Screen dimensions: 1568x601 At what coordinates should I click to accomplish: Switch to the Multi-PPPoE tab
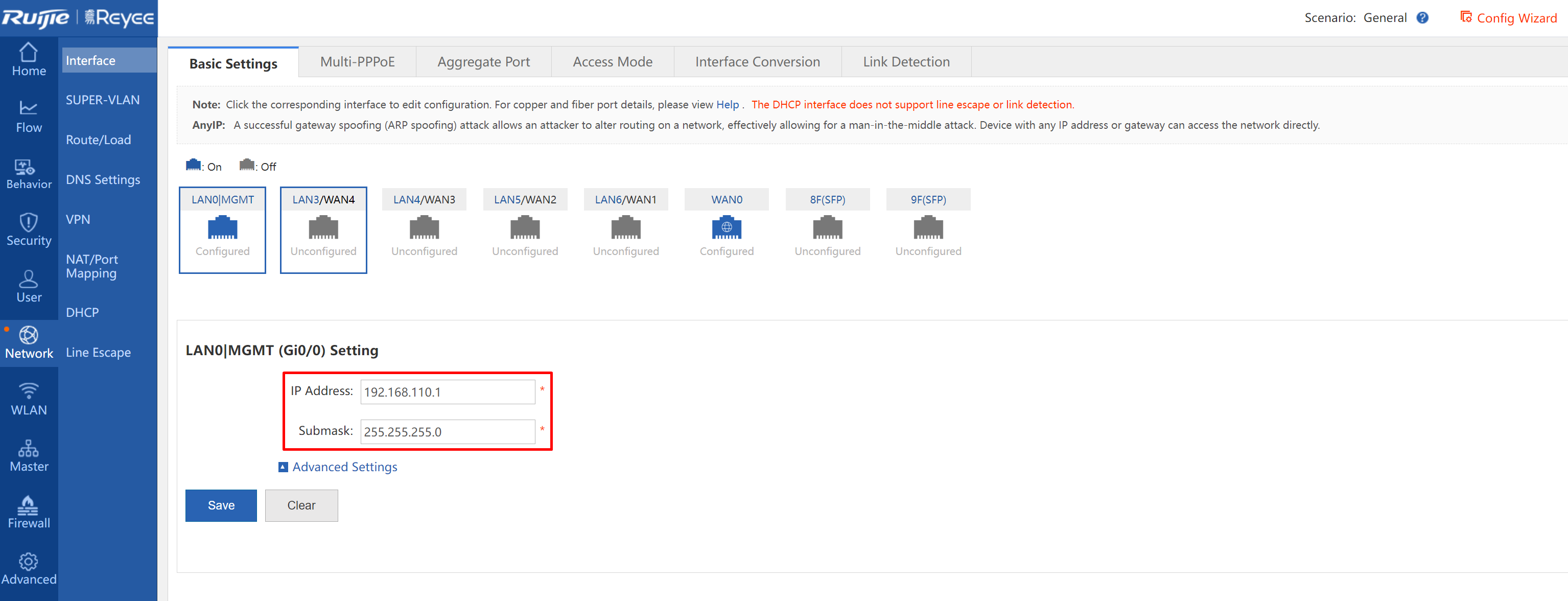[x=357, y=62]
